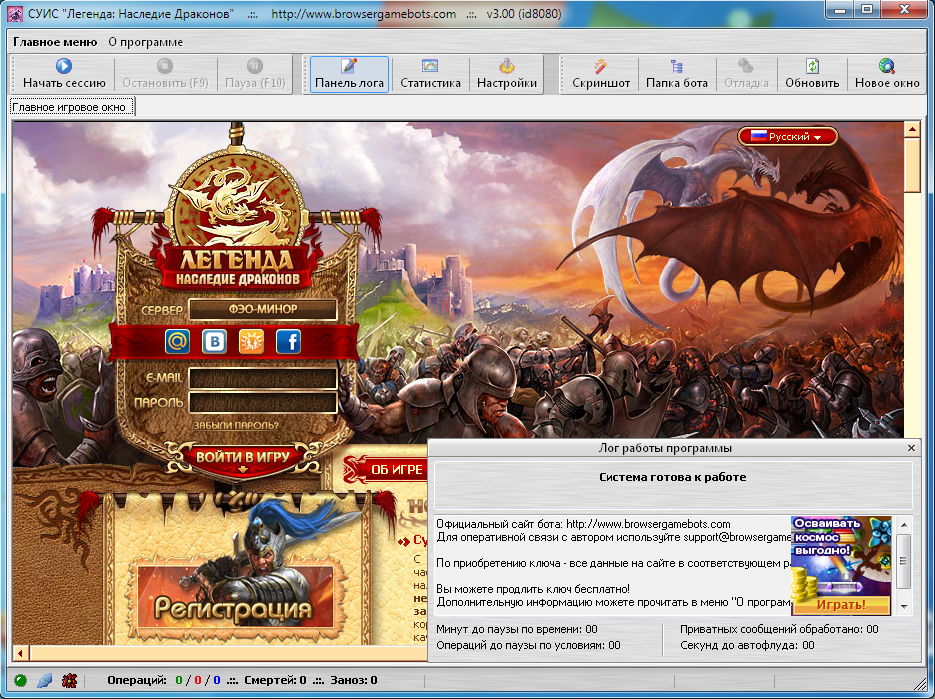Click 'Операций до паузы по условиям: 00' text
Image resolution: width=935 pixels, height=699 pixels.
(x=528, y=645)
